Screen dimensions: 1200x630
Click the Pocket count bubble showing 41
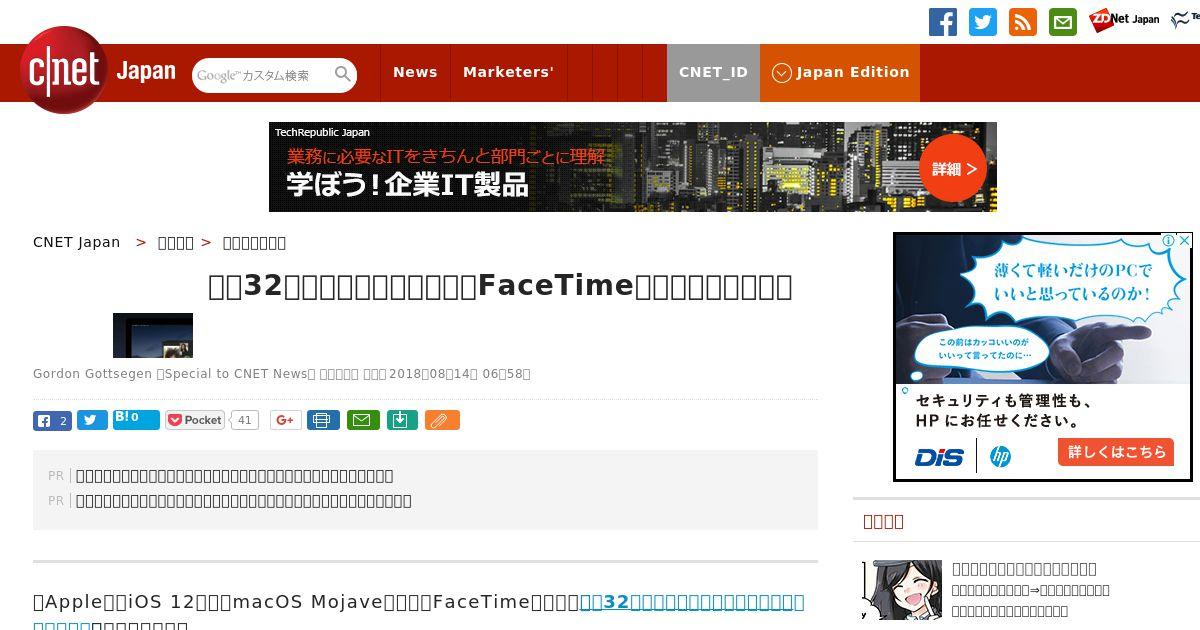click(x=245, y=420)
